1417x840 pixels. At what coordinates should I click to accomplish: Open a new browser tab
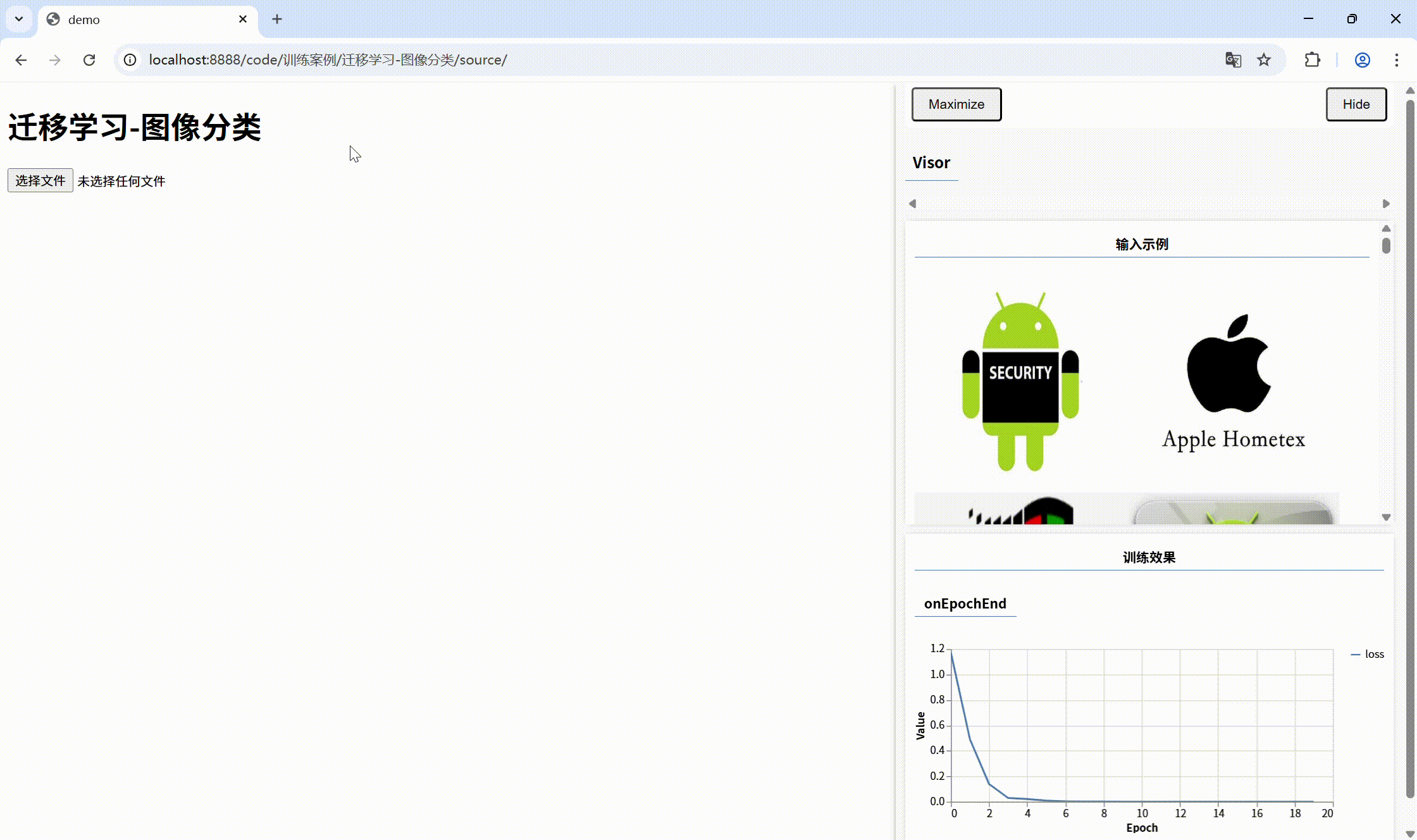click(x=277, y=19)
